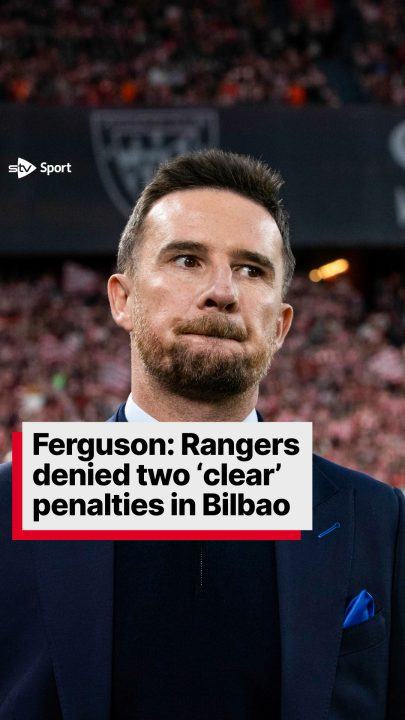Screen dimensions: 405x720
Task: Click the orange stadium light
Action: click(x=329, y=270)
